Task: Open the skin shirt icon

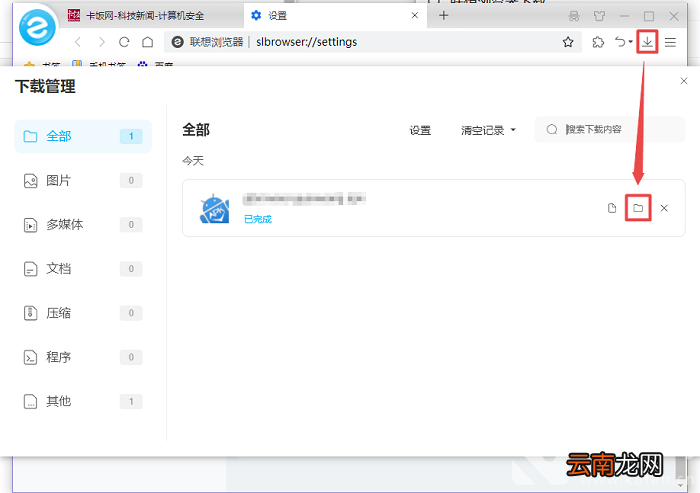Action: (599, 17)
